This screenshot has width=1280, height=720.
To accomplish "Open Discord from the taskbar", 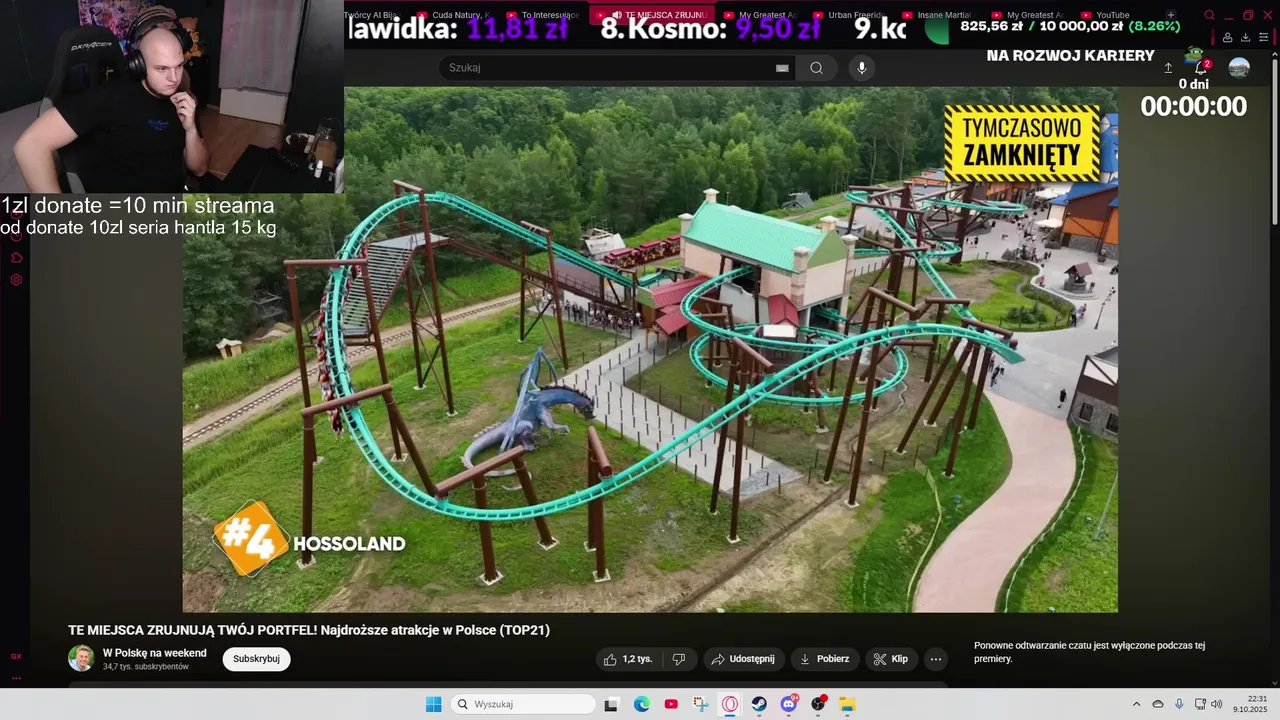I will (x=789, y=704).
